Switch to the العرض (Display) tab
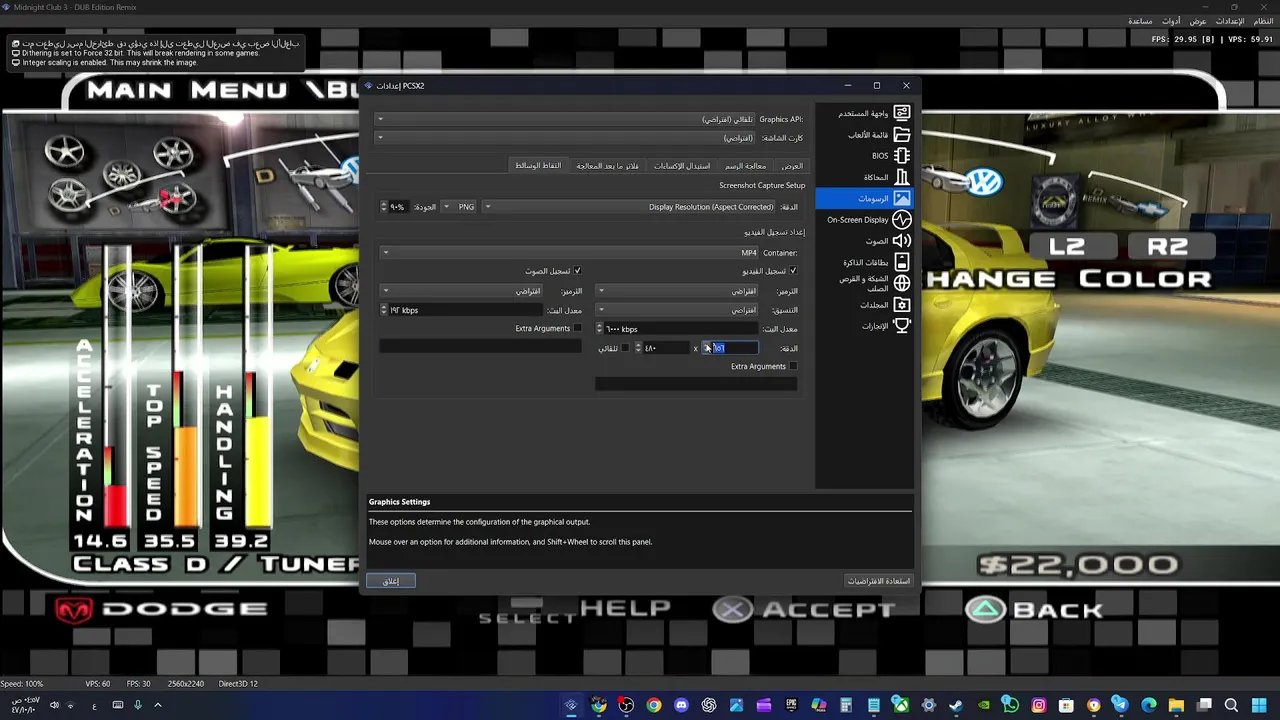1280x720 pixels. pos(792,166)
